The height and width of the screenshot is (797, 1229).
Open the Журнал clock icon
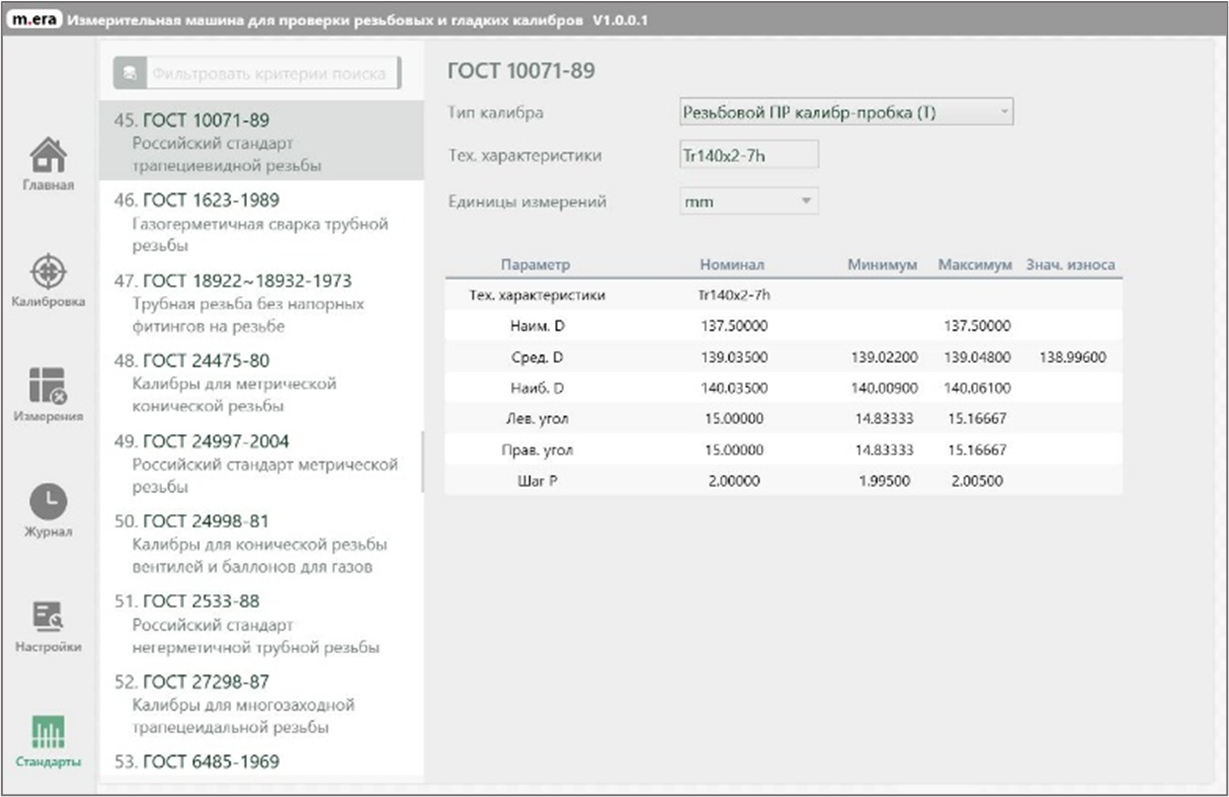pyautogui.click(x=49, y=501)
